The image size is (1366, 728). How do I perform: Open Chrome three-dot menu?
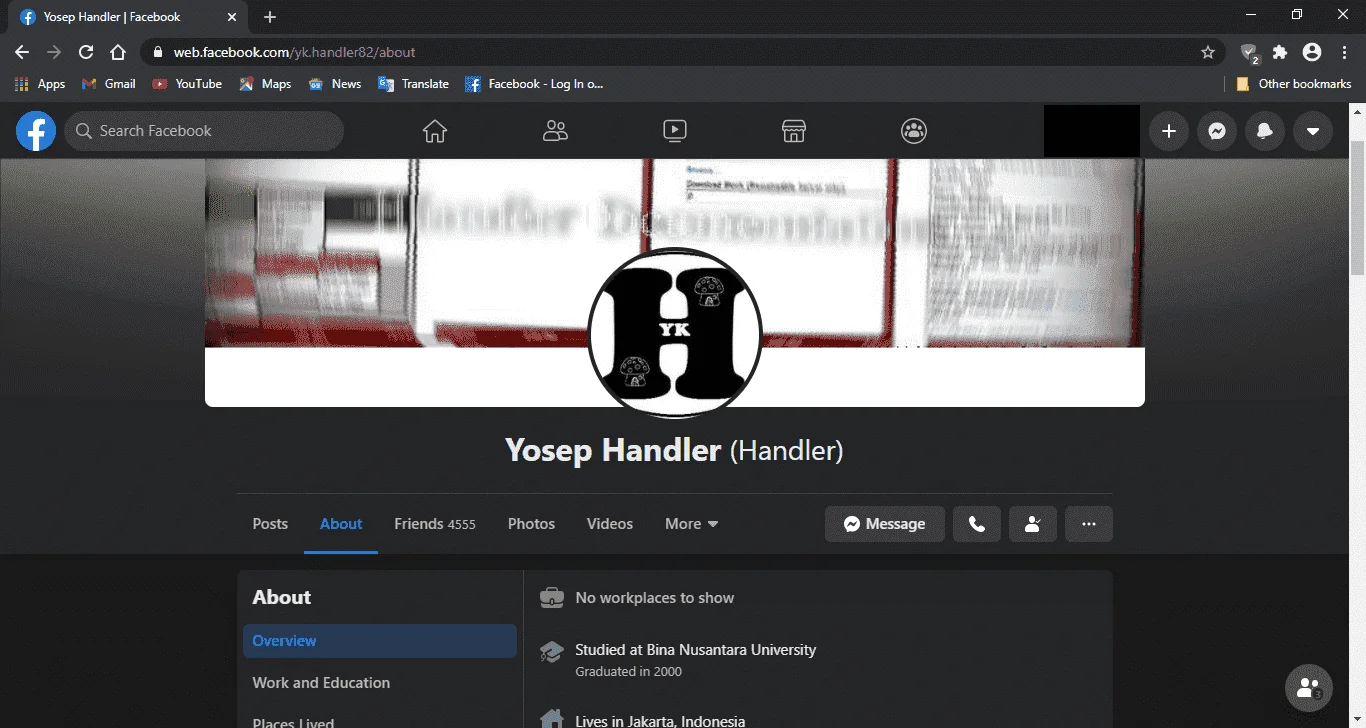pyautogui.click(x=1343, y=52)
